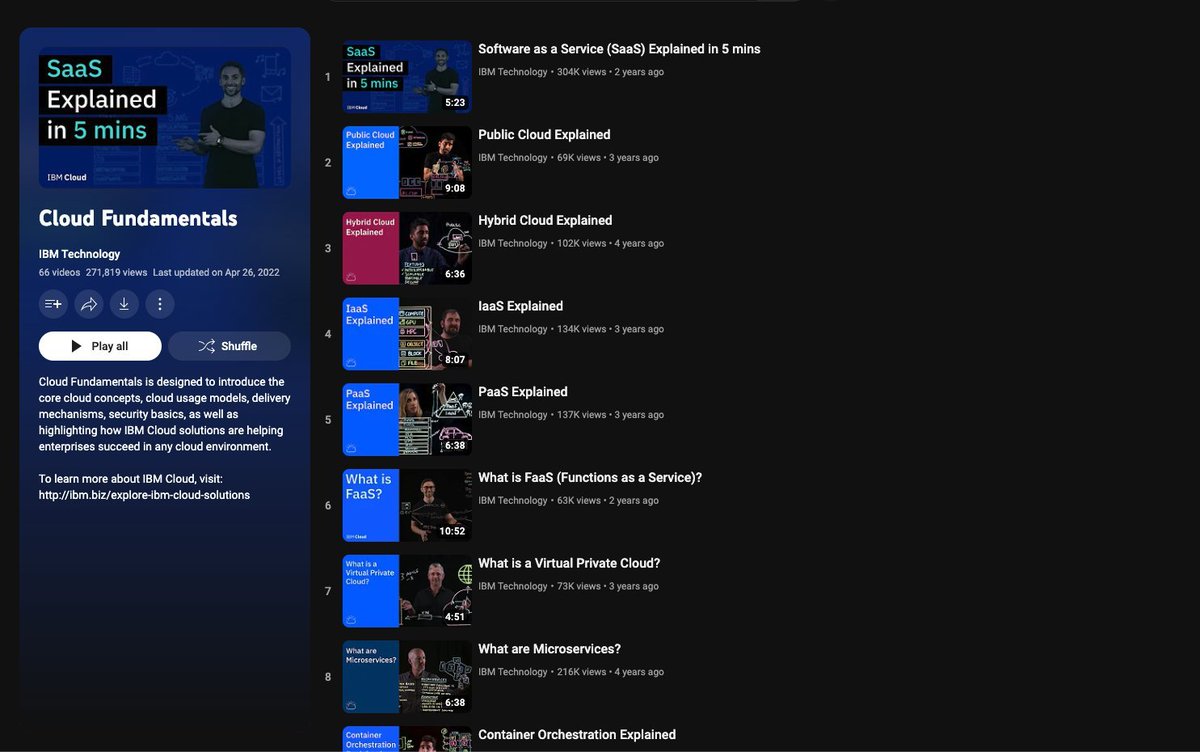1200x752 pixels.
Task: Open IBM Technology channel on Hybrid Cloud row
Action: [513, 243]
